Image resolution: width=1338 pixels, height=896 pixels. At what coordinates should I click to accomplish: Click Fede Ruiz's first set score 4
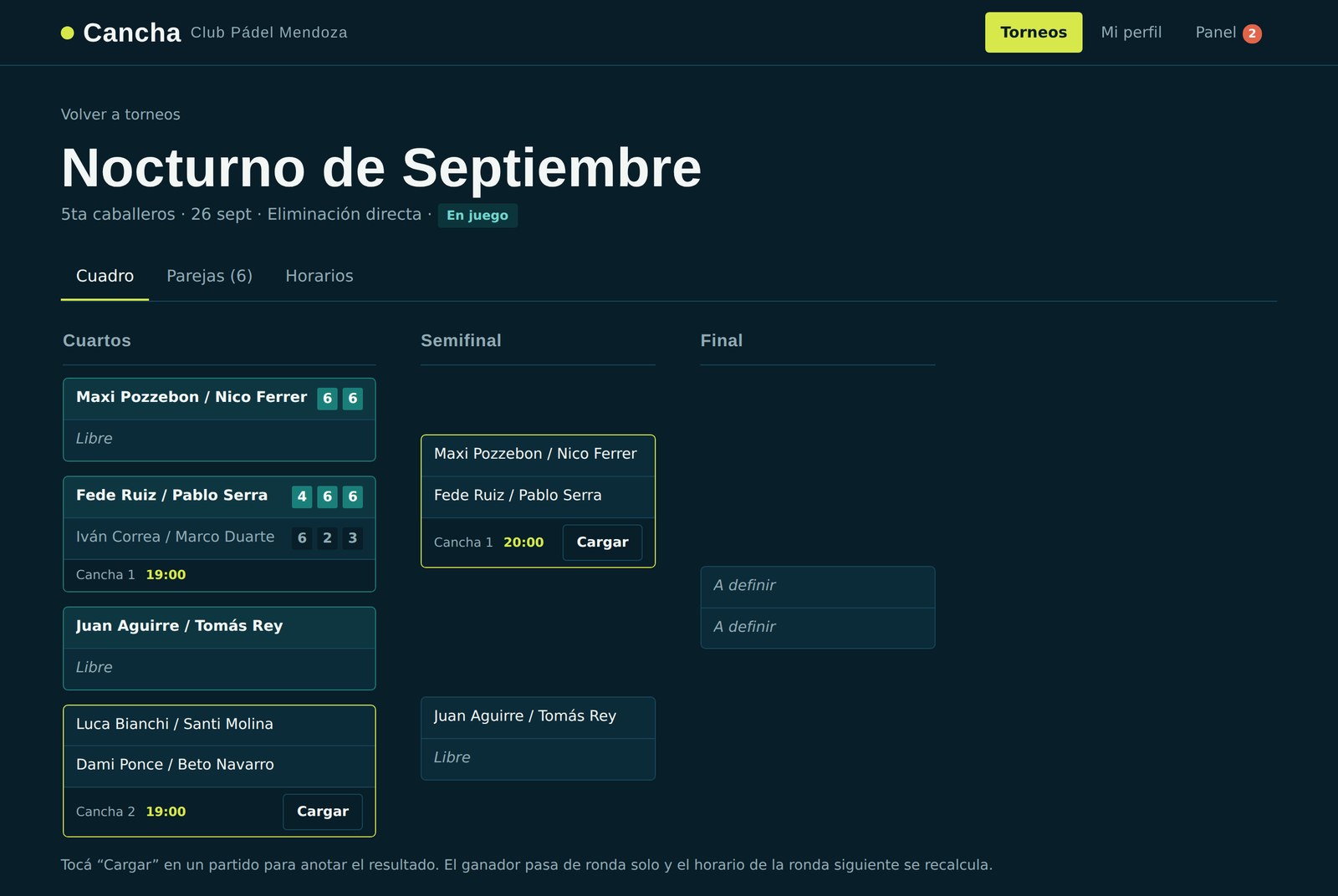(302, 496)
